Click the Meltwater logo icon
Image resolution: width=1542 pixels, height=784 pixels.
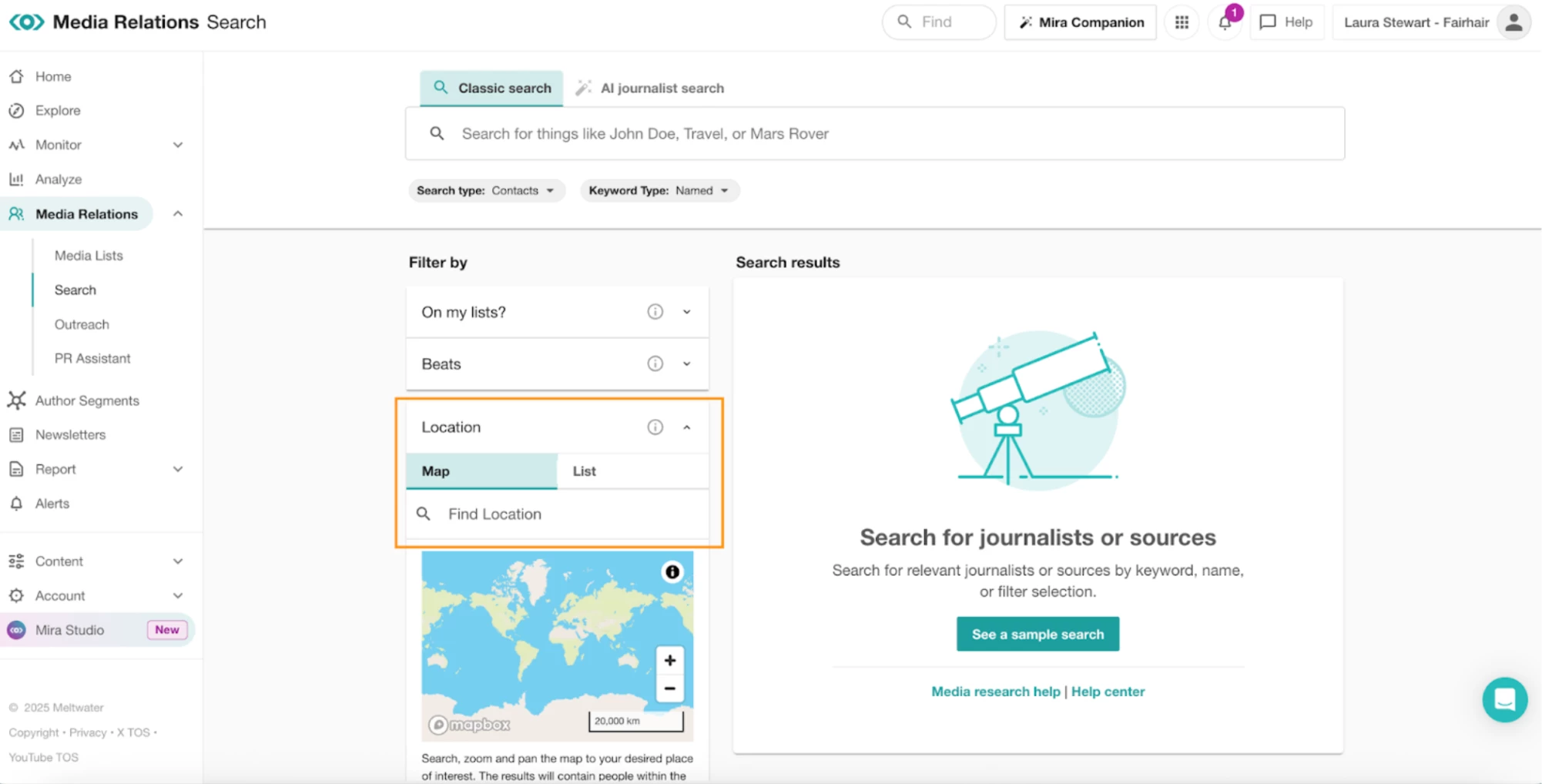click(26, 22)
